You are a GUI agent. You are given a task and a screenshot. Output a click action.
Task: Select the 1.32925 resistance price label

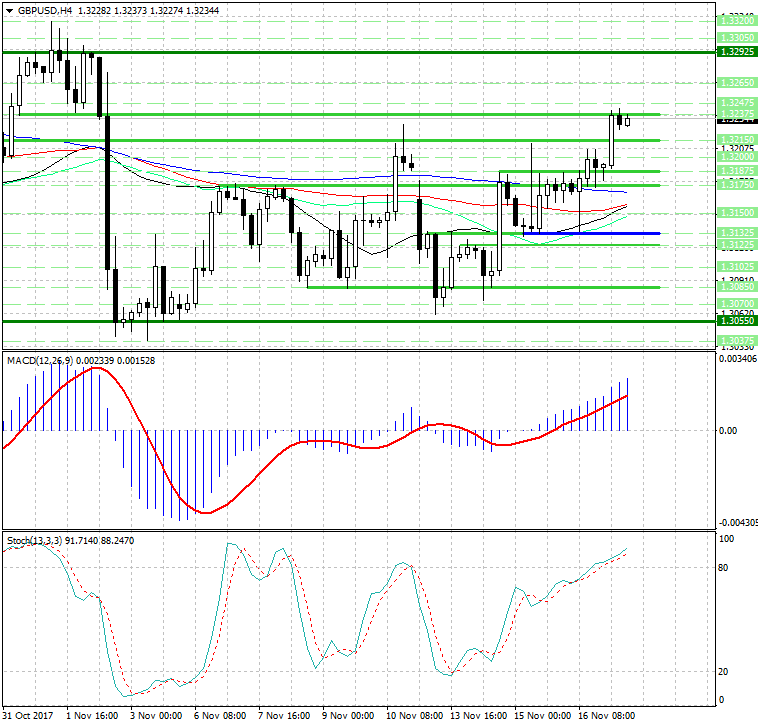click(x=736, y=51)
